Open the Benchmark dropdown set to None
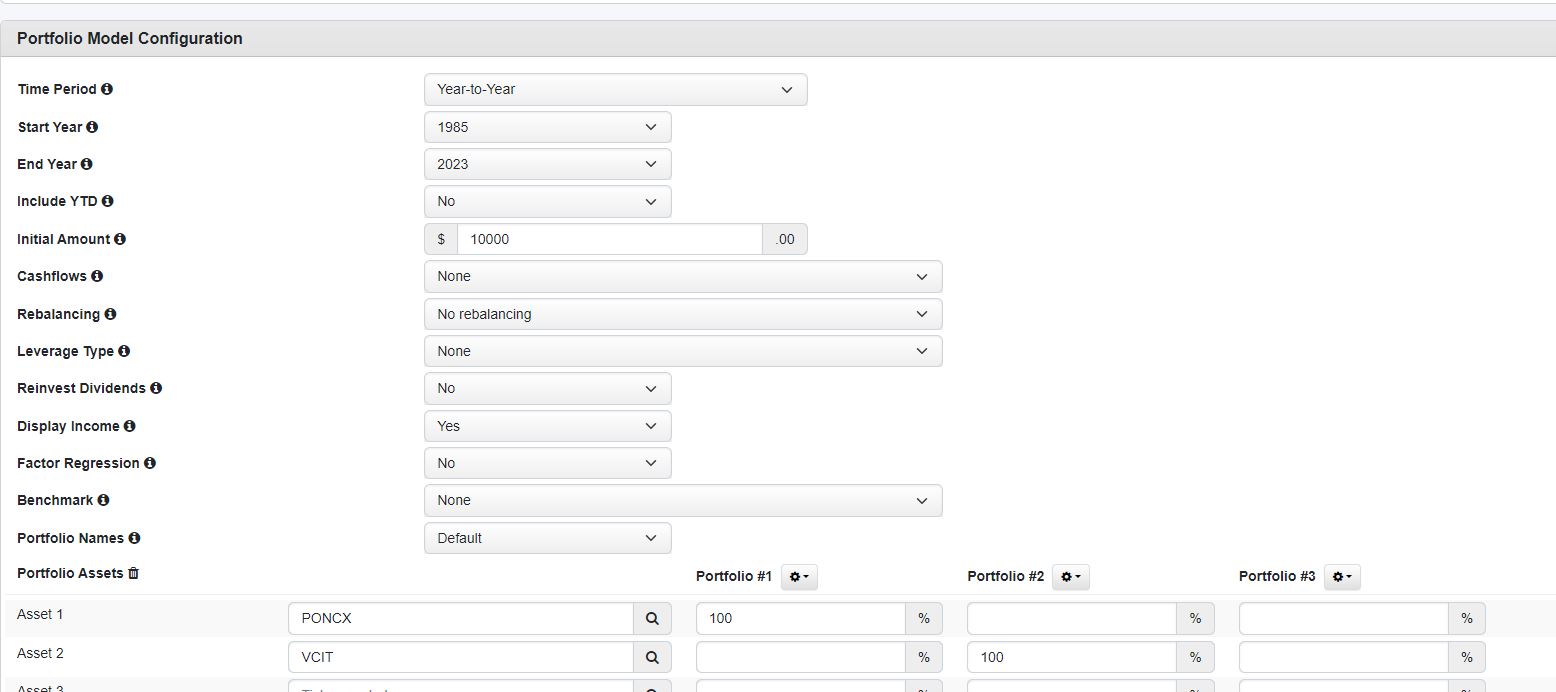 pos(683,500)
